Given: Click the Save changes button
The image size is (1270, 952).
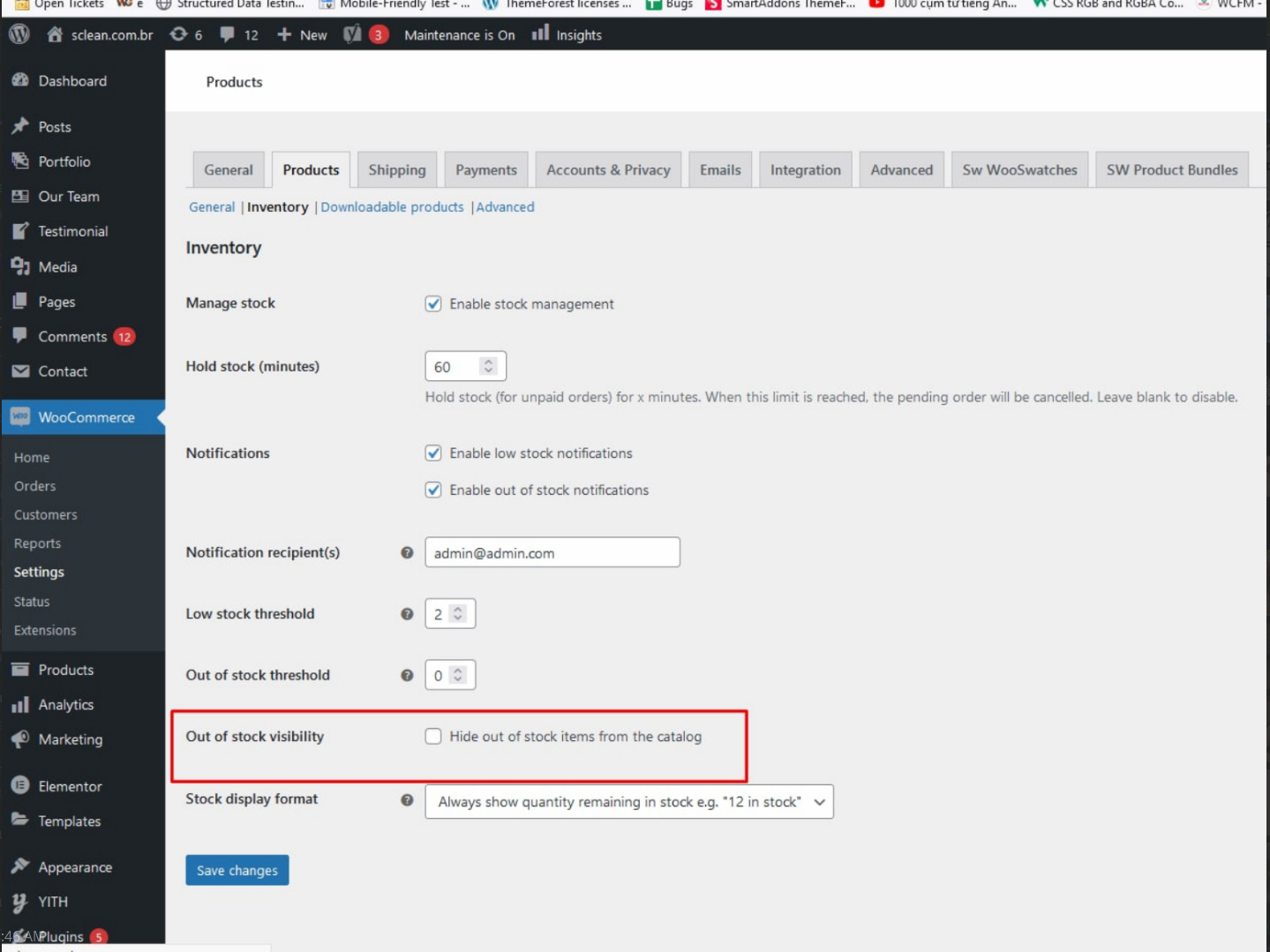Looking at the screenshot, I should 237,870.
